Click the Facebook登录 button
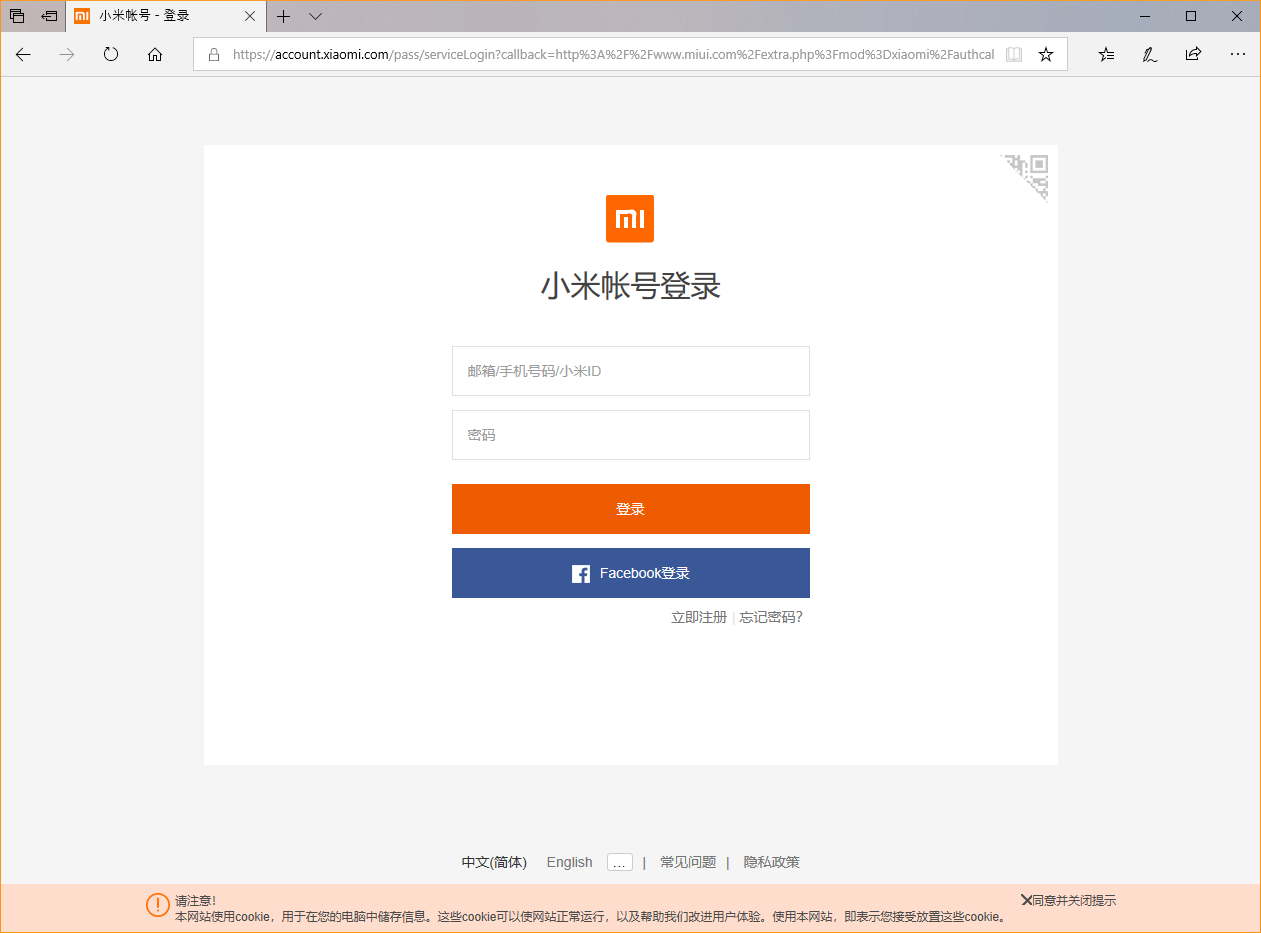Viewport: 1261px width, 933px height. (630, 573)
